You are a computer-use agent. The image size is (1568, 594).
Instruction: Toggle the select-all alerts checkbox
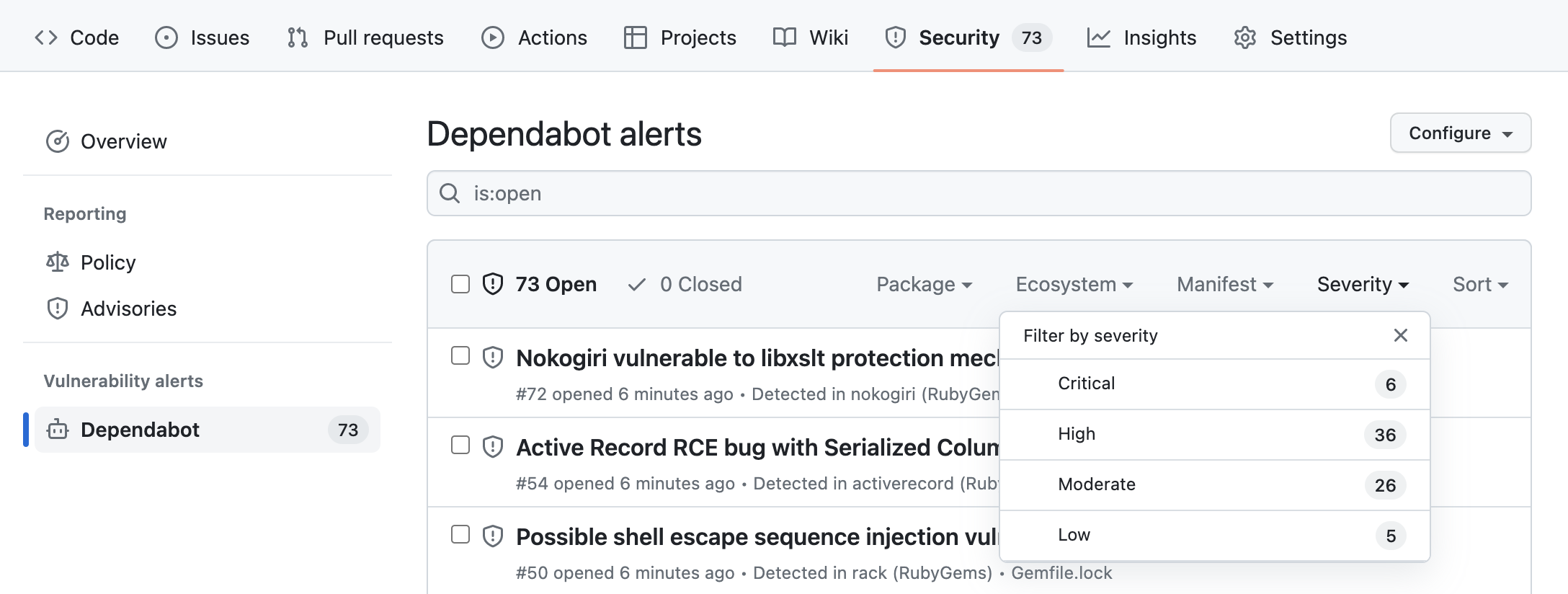[460, 284]
